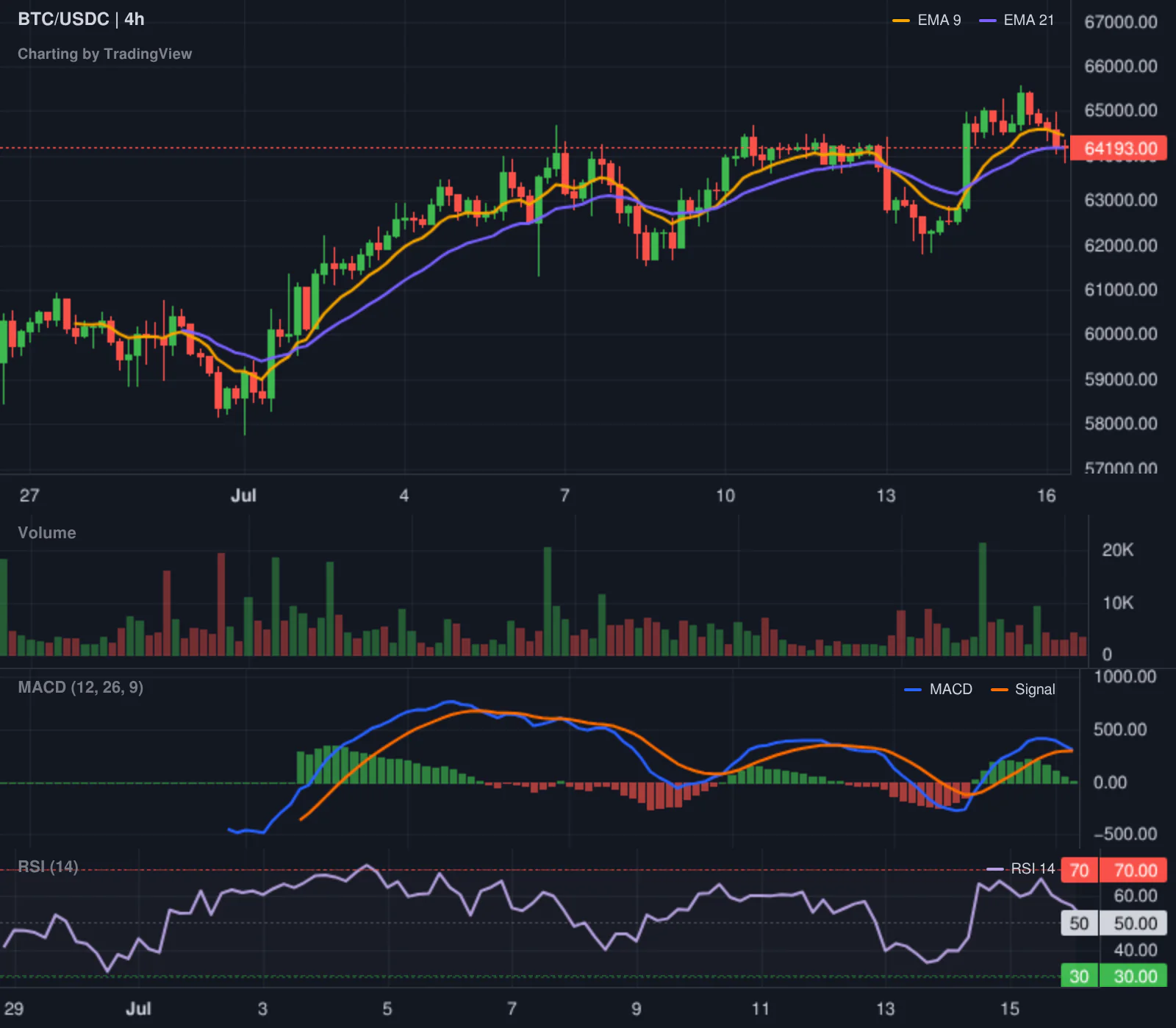1176x1028 pixels.
Task: Click the blue MACD legend entry
Action: click(x=939, y=690)
